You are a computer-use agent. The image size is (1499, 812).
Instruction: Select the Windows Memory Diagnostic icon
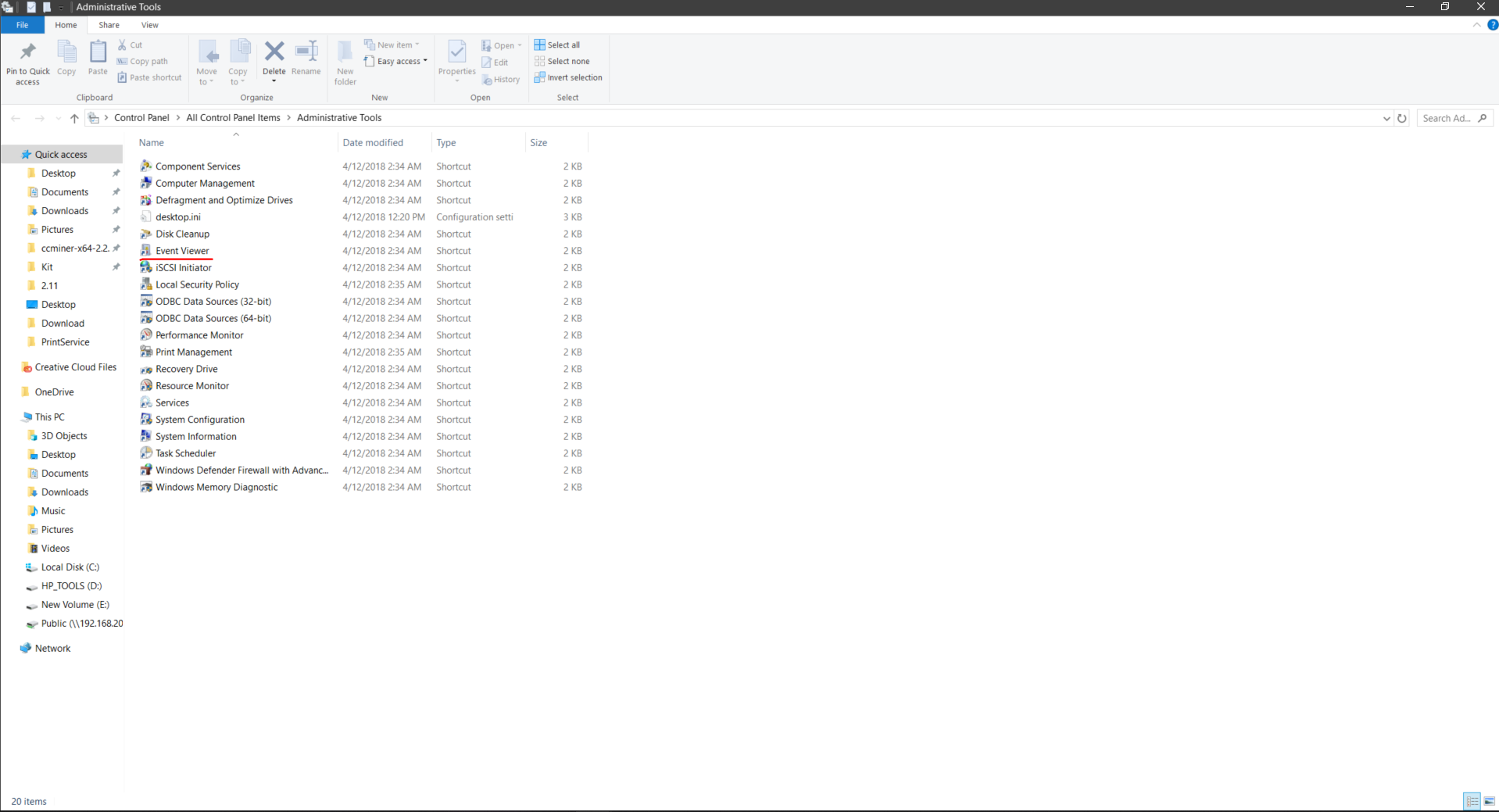tap(146, 487)
